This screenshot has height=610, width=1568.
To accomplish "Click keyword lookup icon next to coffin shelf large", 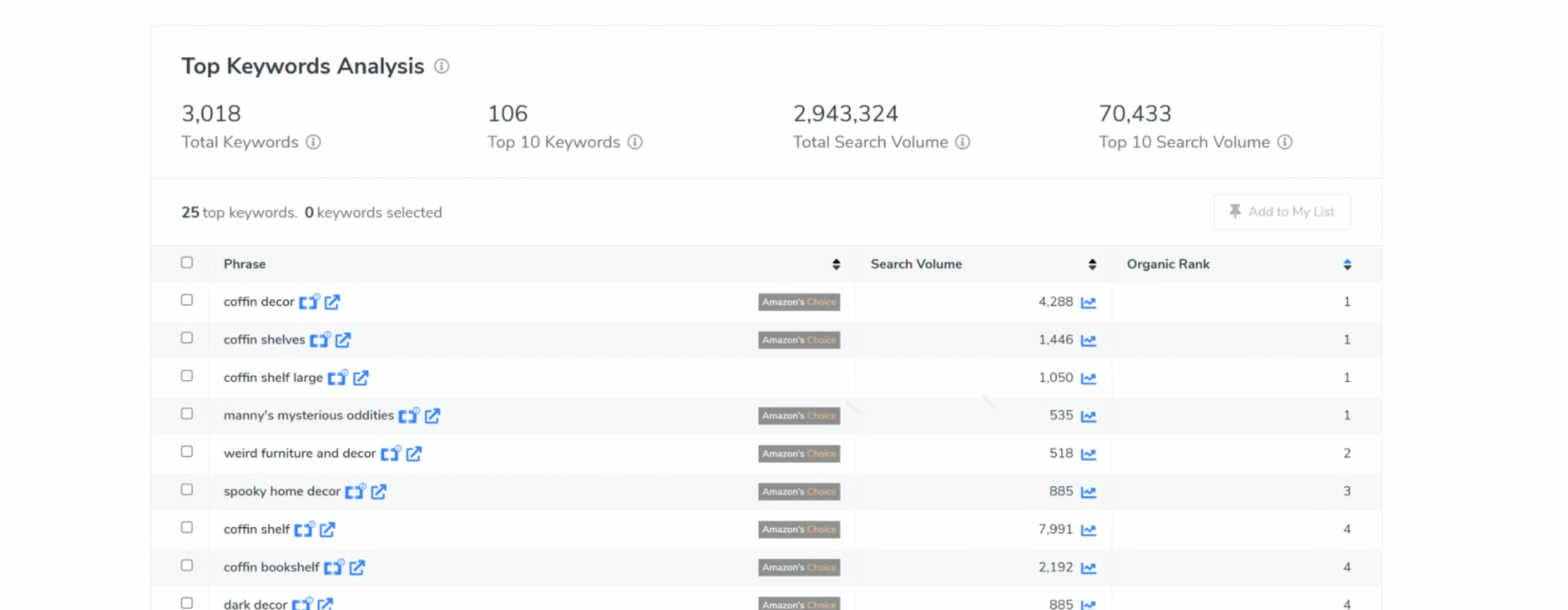I will pos(337,378).
